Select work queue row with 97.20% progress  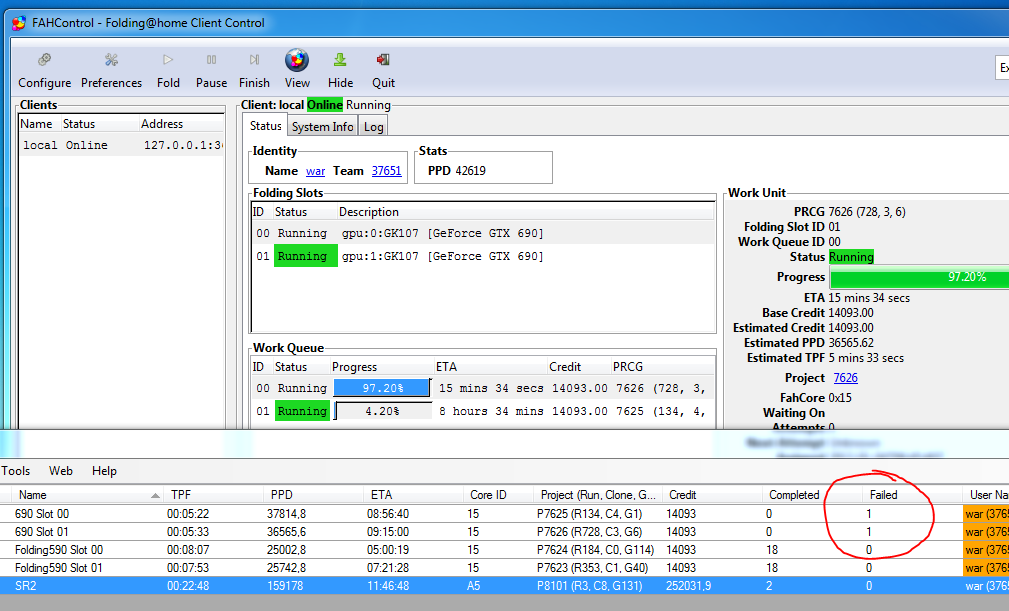tap(483, 388)
